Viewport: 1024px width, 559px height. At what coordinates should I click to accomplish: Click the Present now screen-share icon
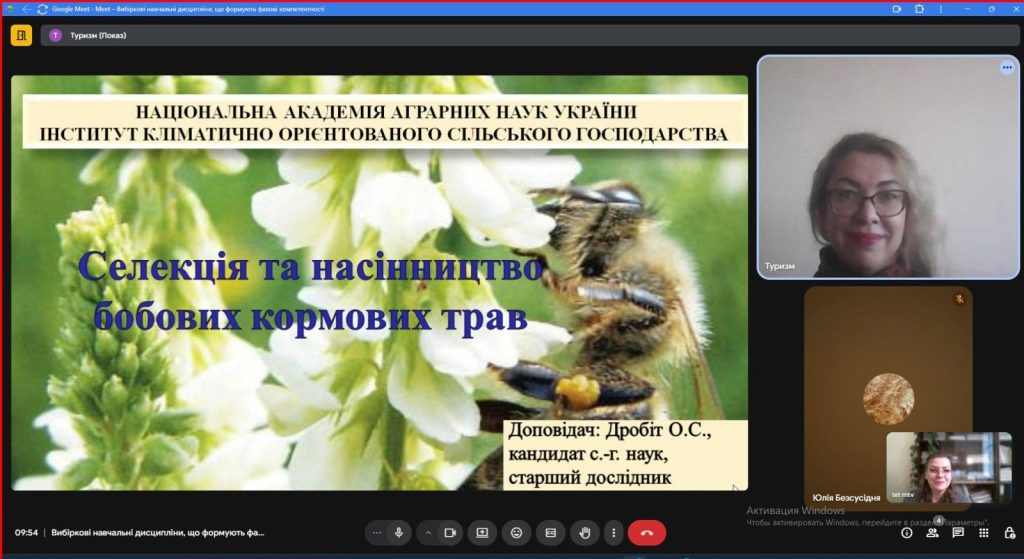pyautogui.click(x=482, y=533)
